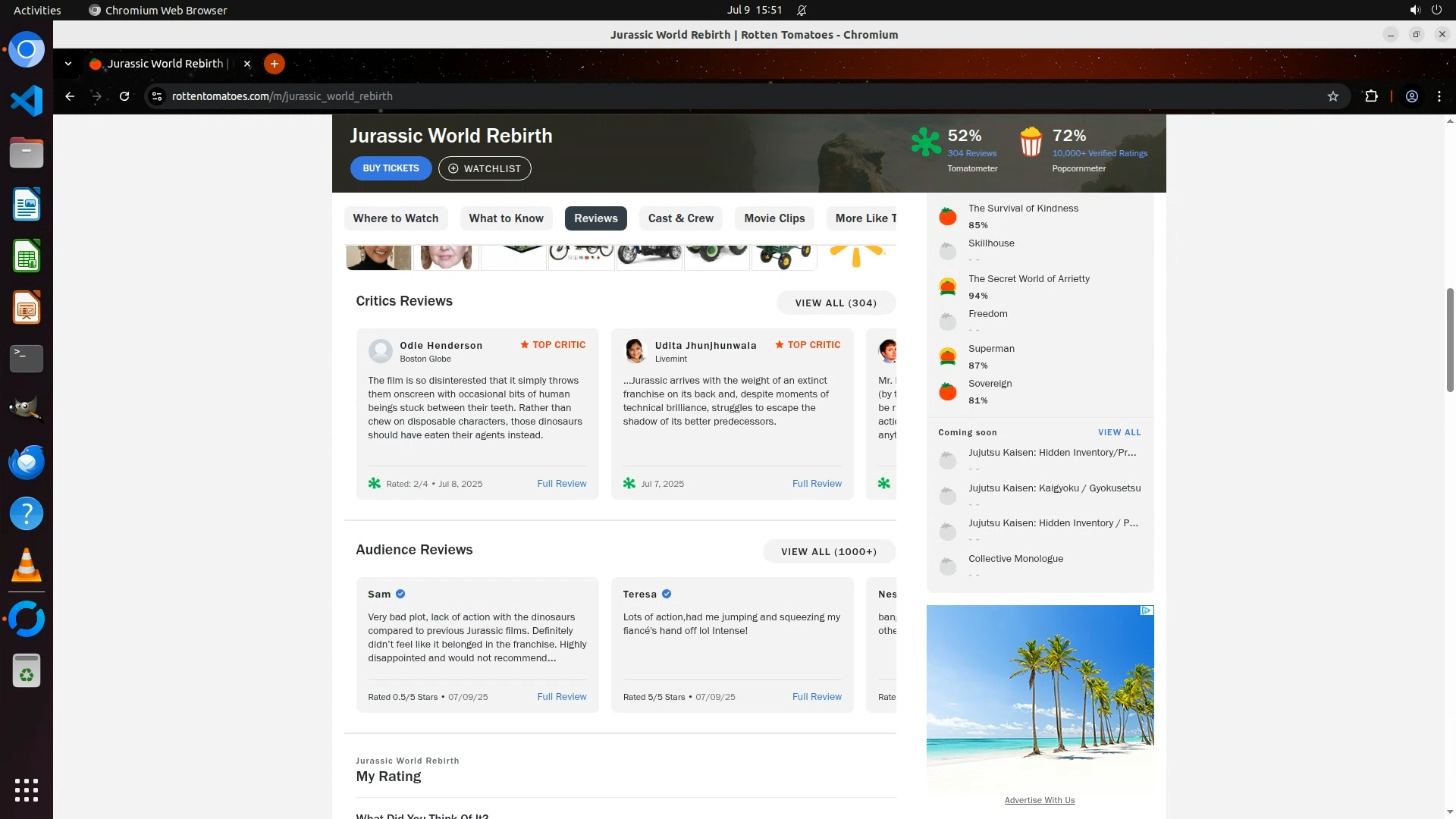Click the Buy Tickets button
Image resolution: width=1456 pixels, height=819 pixels.
click(x=391, y=168)
